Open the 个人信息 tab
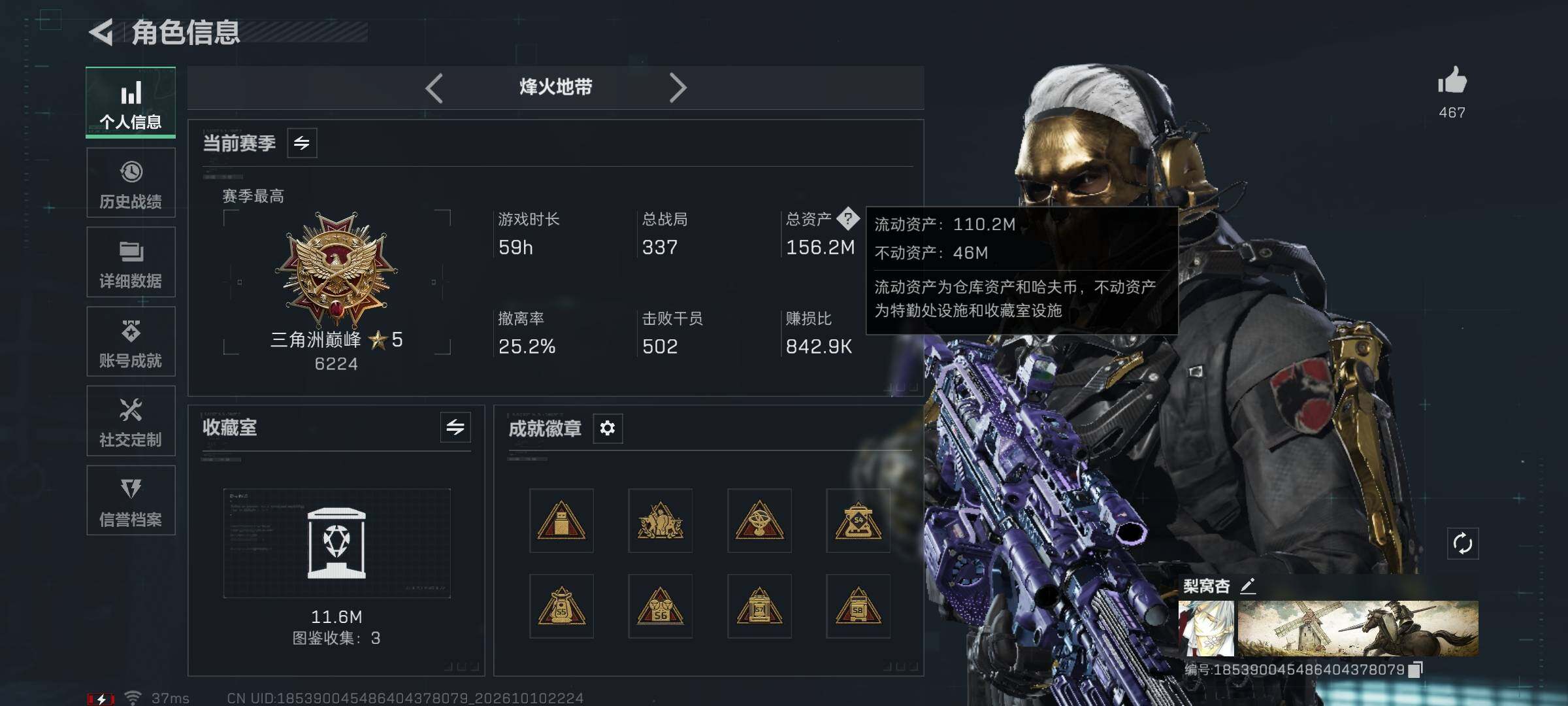 pos(131,102)
